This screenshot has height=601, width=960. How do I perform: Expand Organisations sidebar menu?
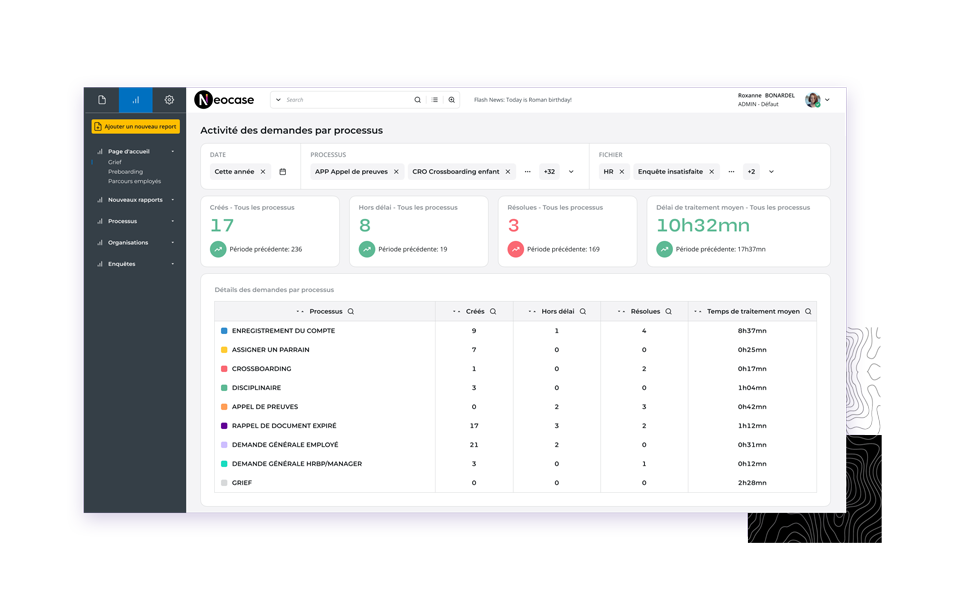(x=135, y=242)
